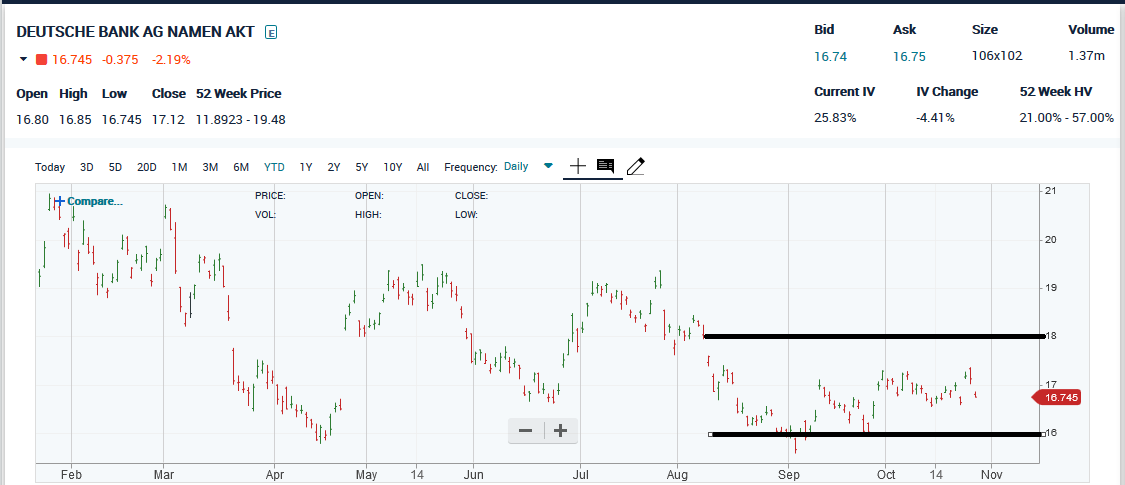Click the IV Change value -4.41%
Viewport: 1125px width, 485px height.
(x=936, y=118)
